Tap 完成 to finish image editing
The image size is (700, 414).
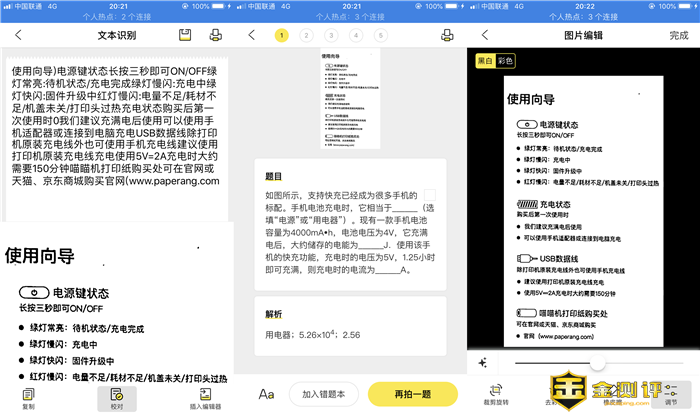pos(679,35)
